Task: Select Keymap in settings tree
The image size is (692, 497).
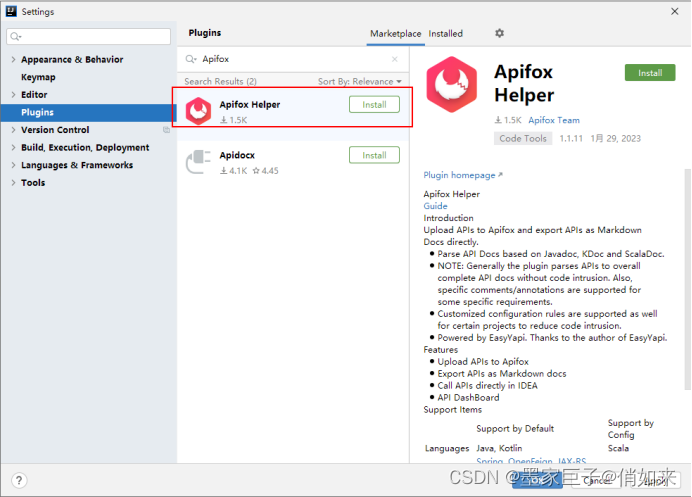Action: pos(38,77)
